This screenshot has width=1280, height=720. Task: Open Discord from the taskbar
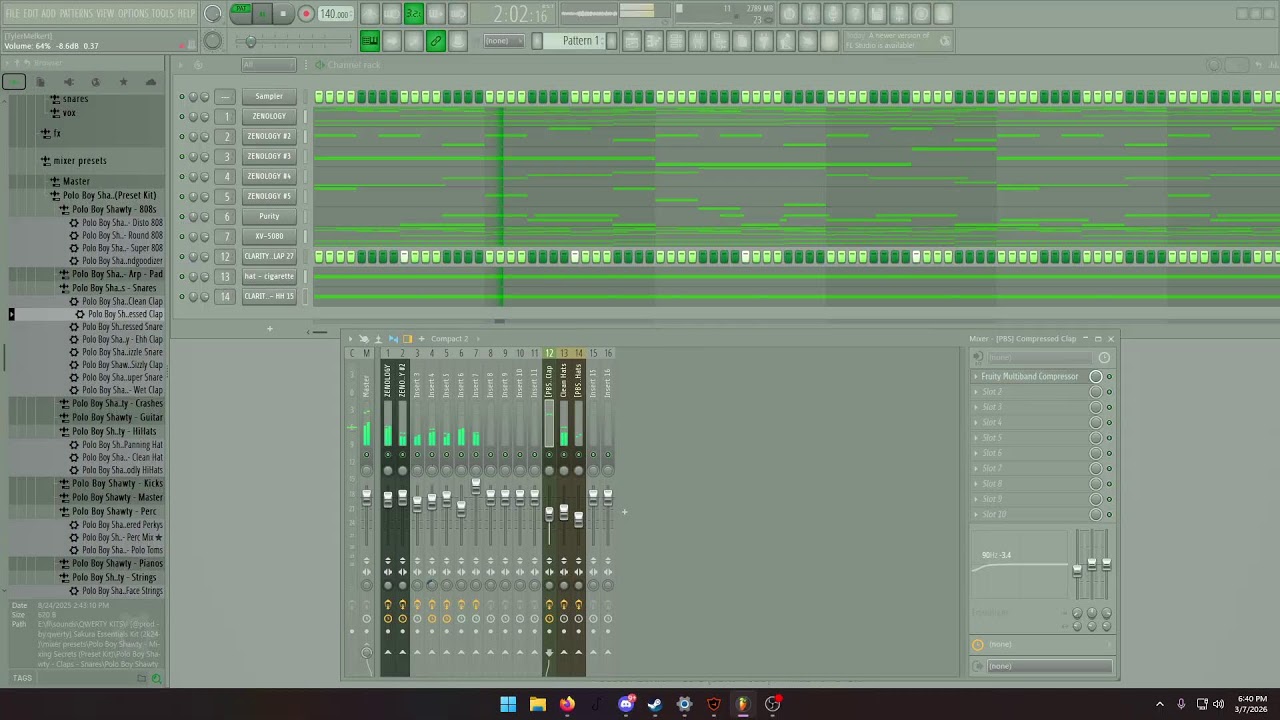click(626, 704)
